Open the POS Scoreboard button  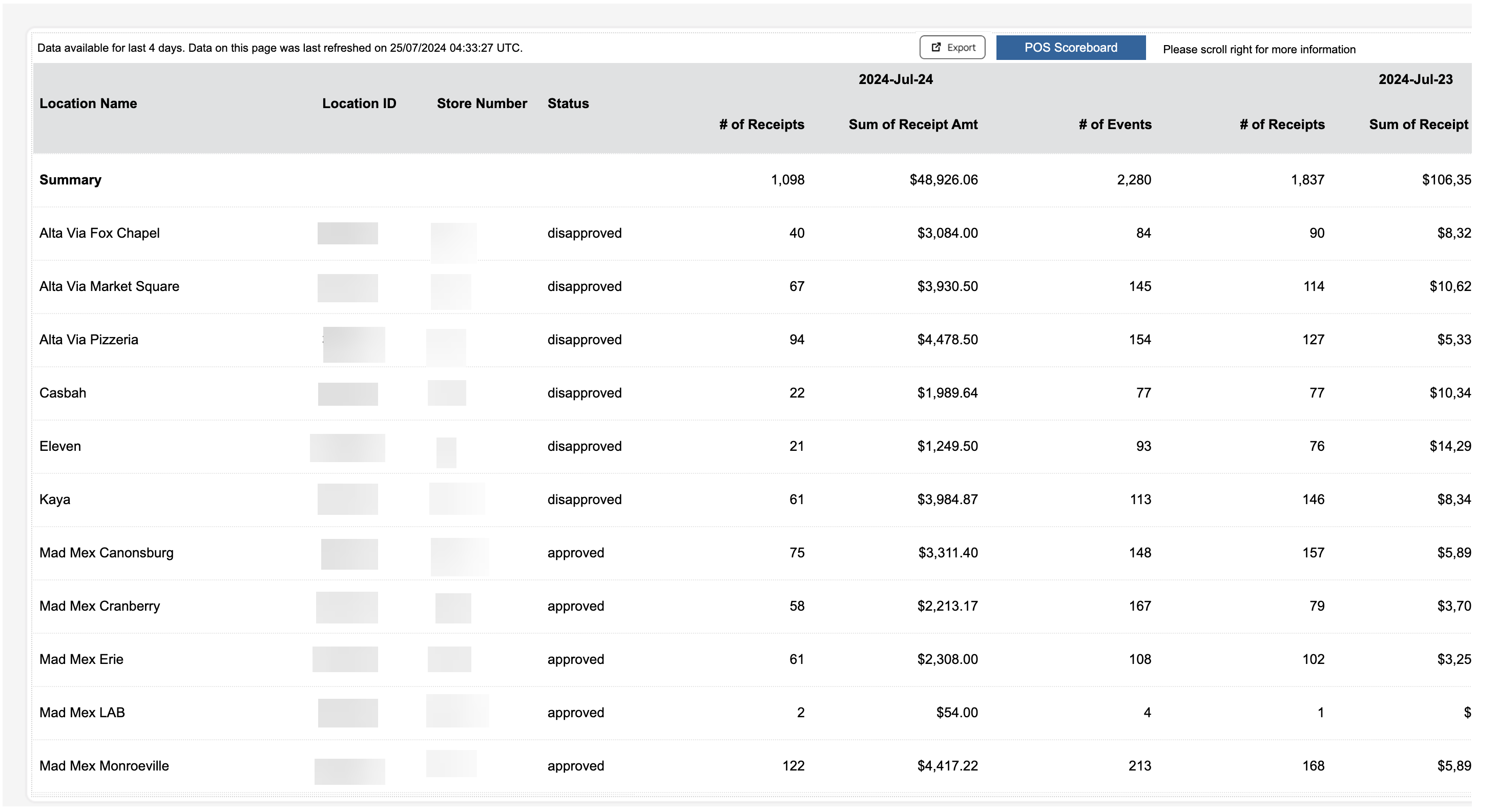point(1071,48)
